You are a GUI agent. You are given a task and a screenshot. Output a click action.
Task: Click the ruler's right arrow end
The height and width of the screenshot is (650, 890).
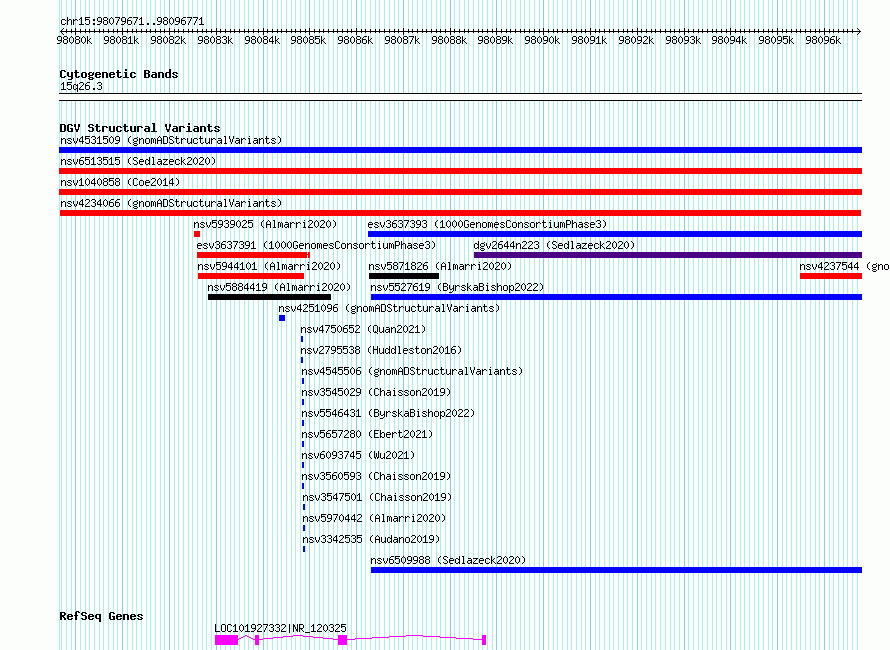click(x=859, y=31)
